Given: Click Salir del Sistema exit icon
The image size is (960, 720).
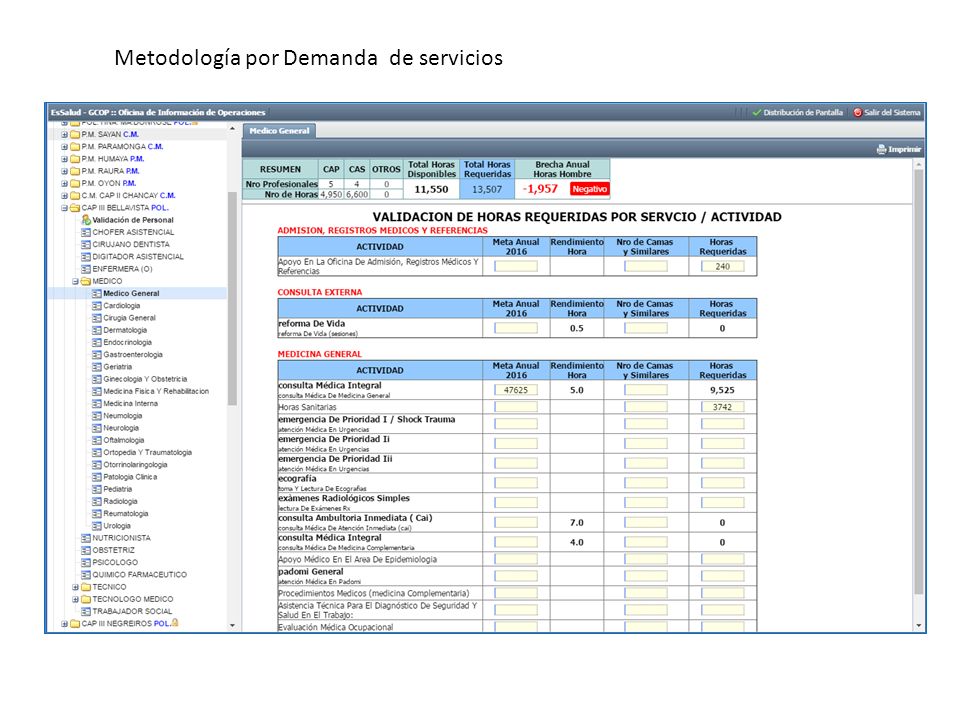Looking at the screenshot, I should tap(858, 113).
